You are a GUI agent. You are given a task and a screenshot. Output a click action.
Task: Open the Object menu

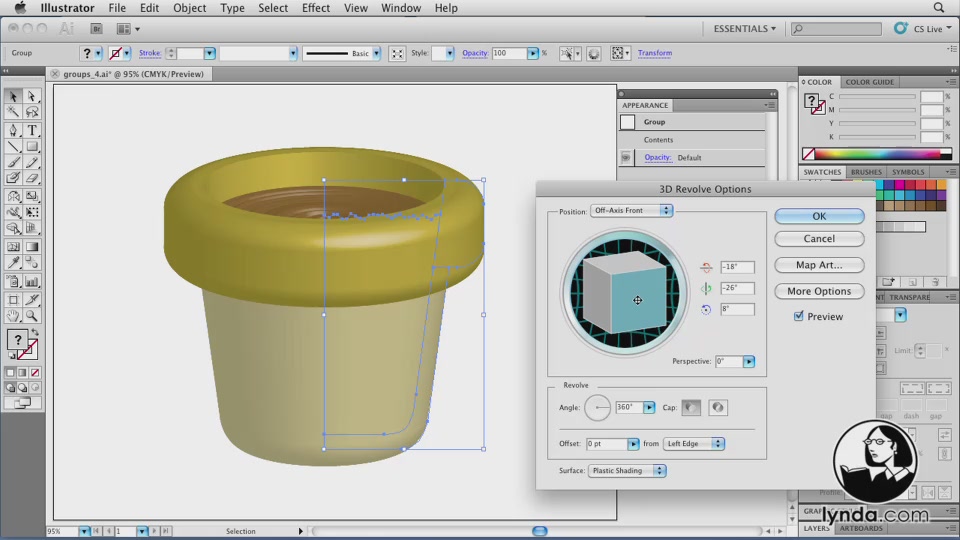[x=189, y=8]
